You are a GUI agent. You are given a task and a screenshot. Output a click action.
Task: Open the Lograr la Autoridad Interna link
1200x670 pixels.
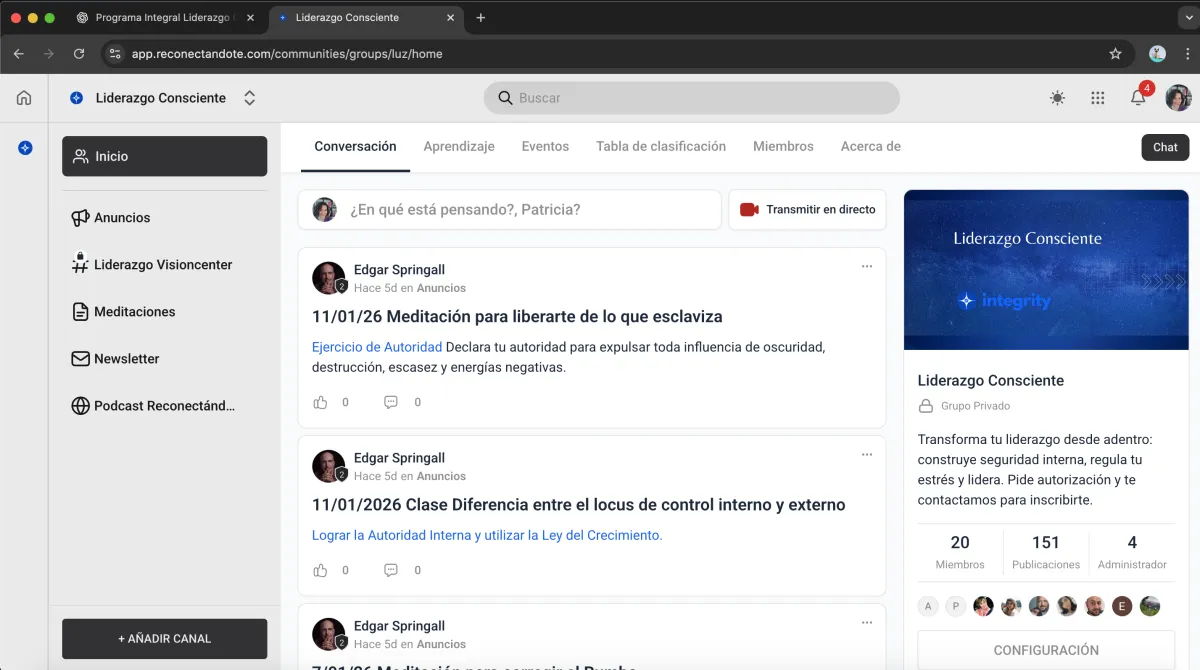point(487,535)
